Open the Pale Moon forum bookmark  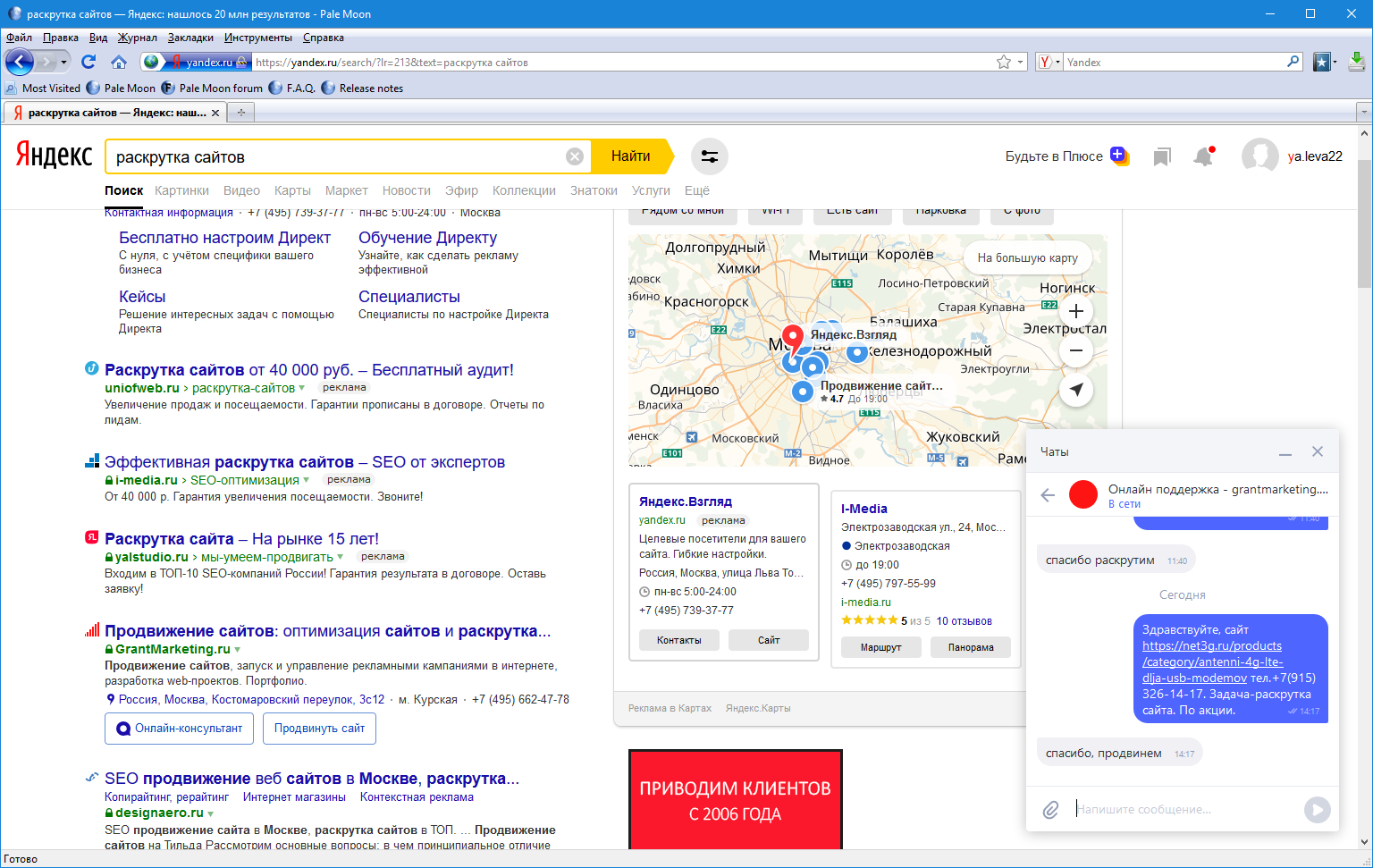pos(213,88)
